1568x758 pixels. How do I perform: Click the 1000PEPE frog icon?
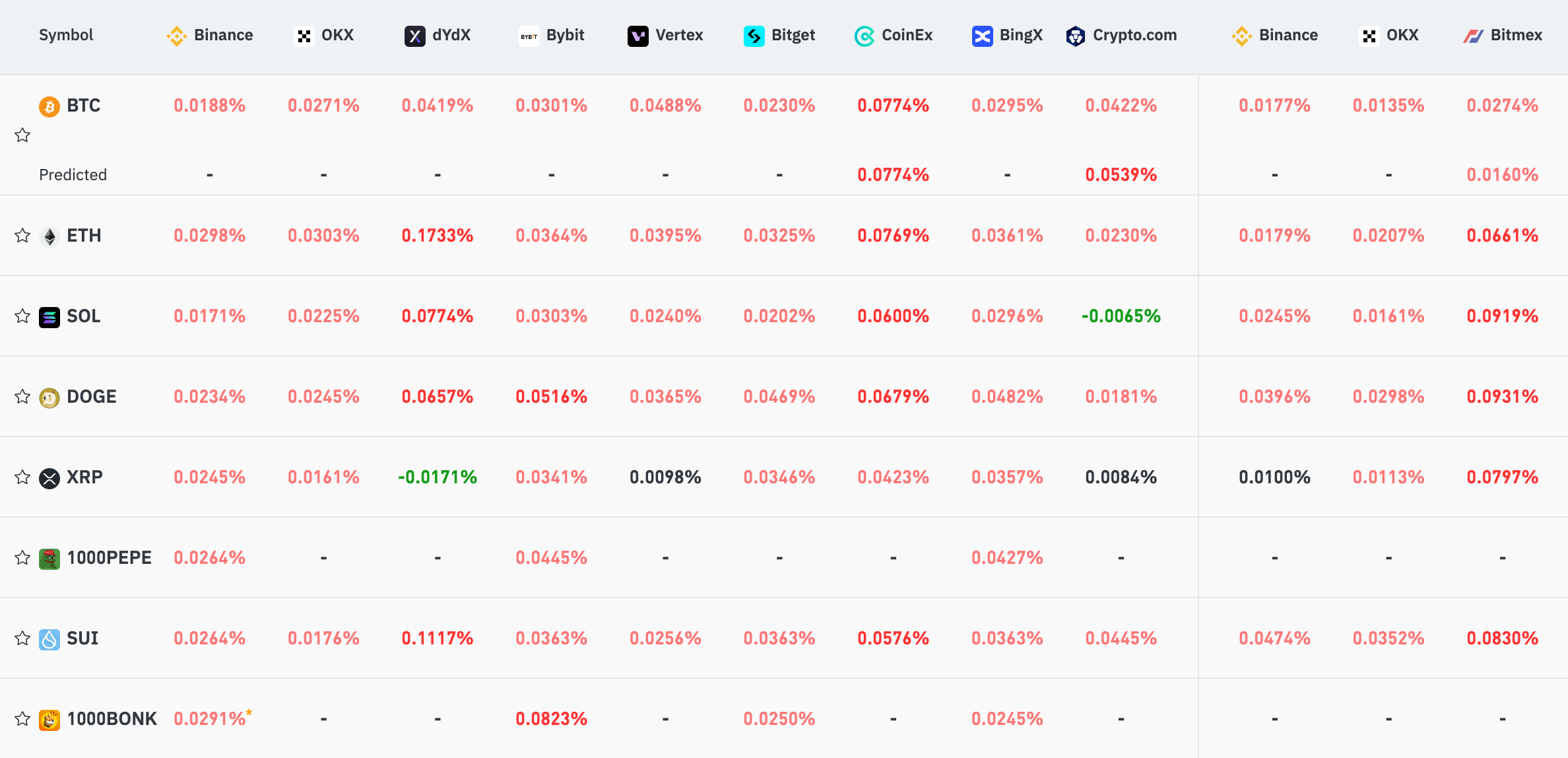(49, 559)
